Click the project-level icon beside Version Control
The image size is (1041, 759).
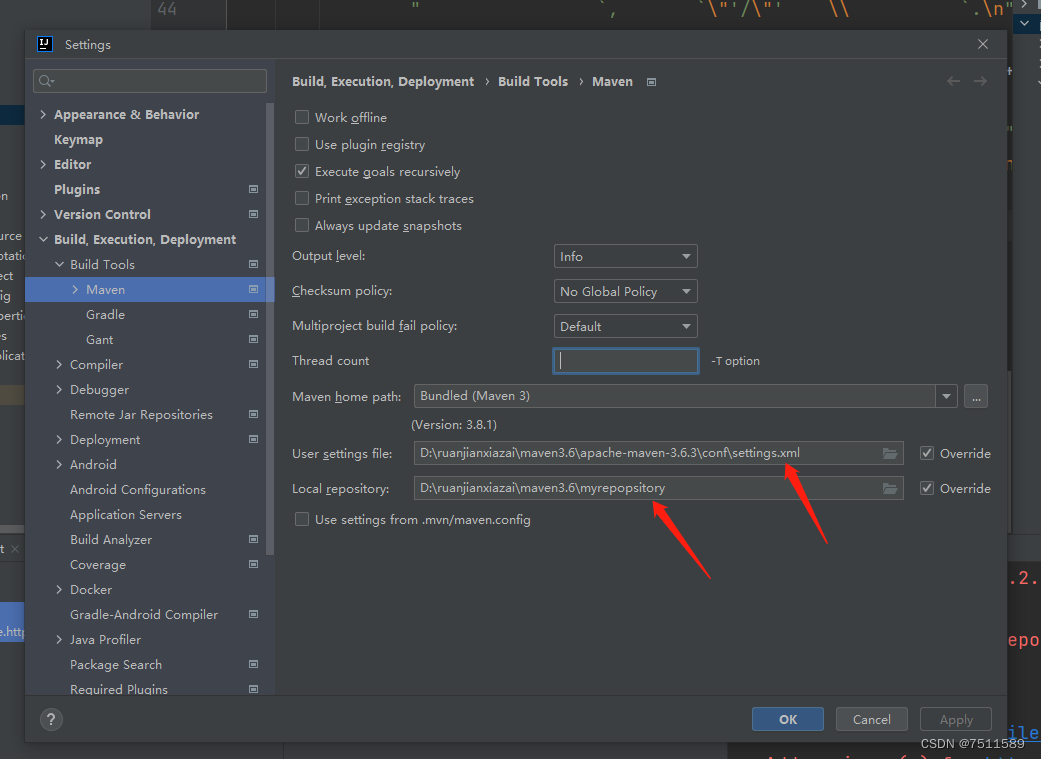pyautogui.click(x=253, y=214)
